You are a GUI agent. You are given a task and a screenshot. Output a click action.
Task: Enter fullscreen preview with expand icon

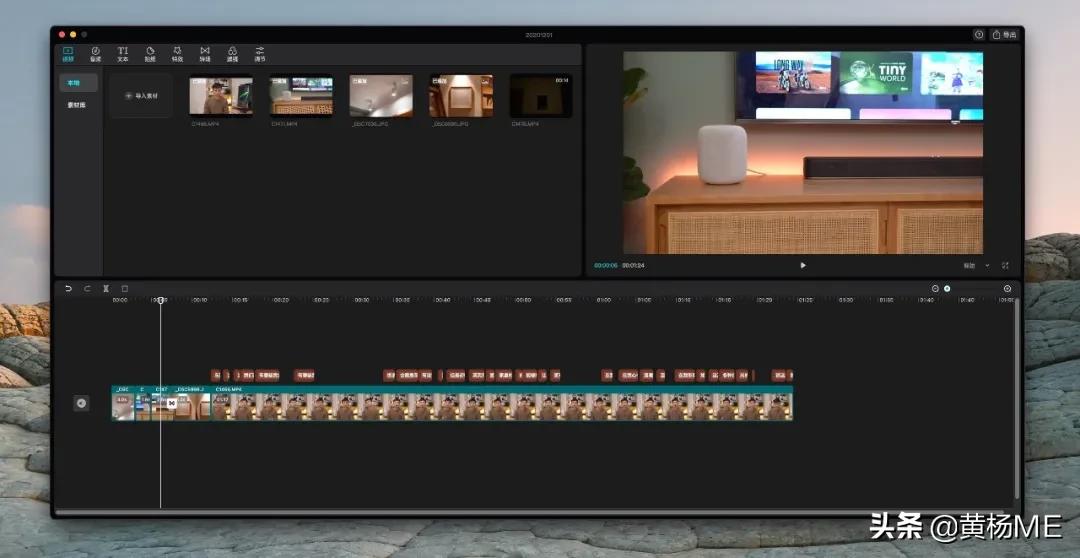(1005, 265)
